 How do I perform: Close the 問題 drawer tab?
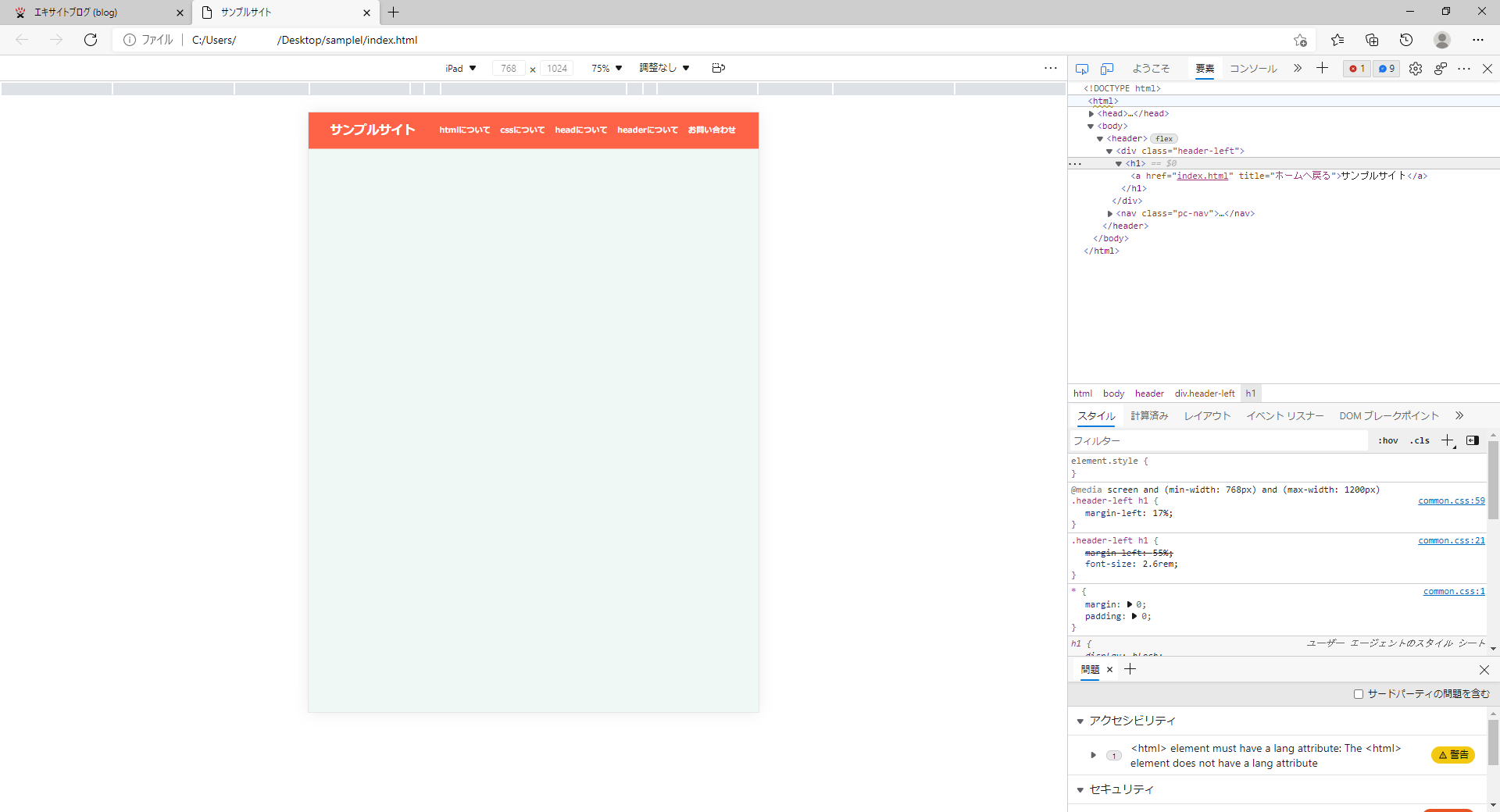(x=1109, y=670)
